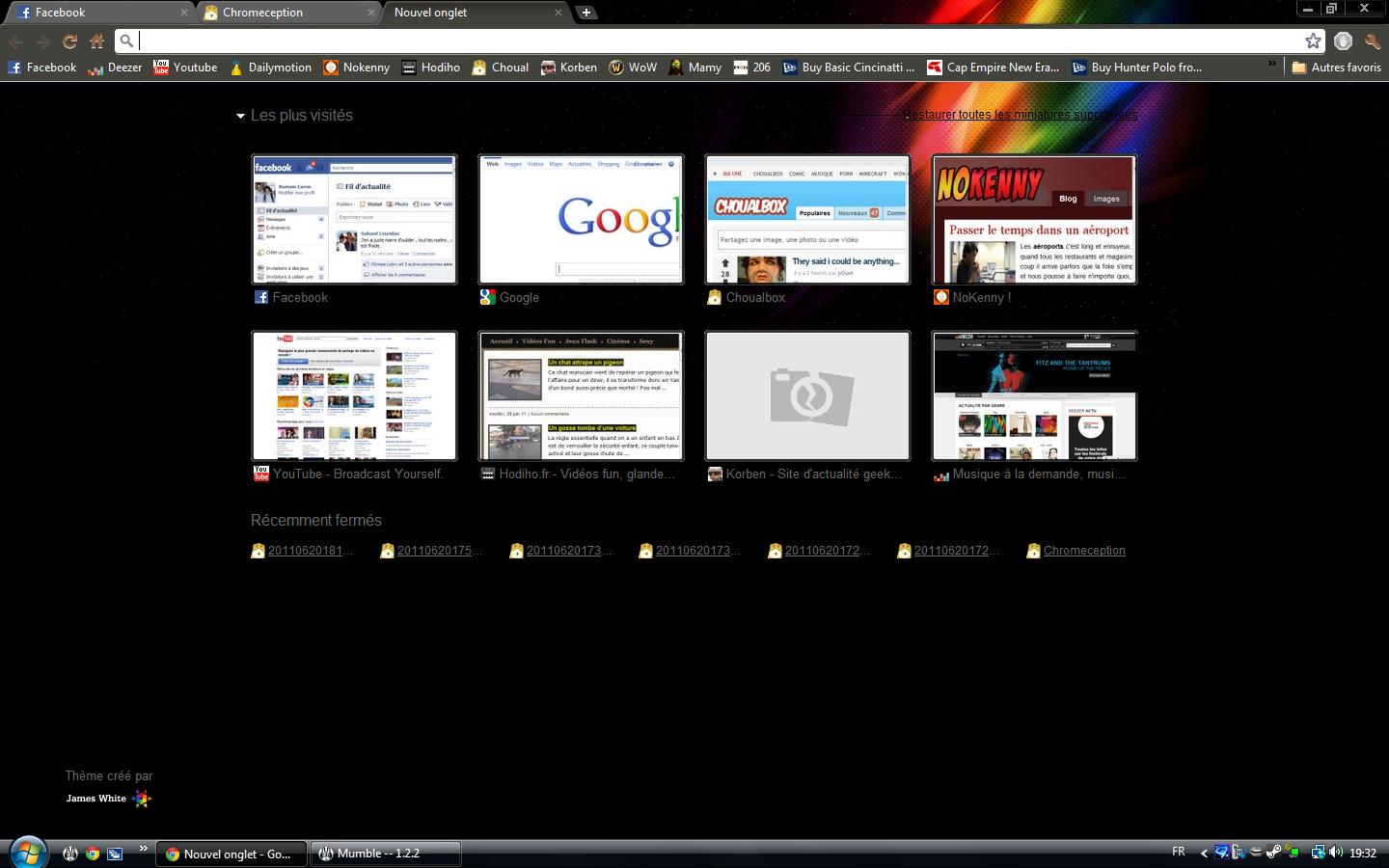This screenshot has height=868, width=1389.
Task: Open the wrench settings menu
Action: (x=1372, y=41)
